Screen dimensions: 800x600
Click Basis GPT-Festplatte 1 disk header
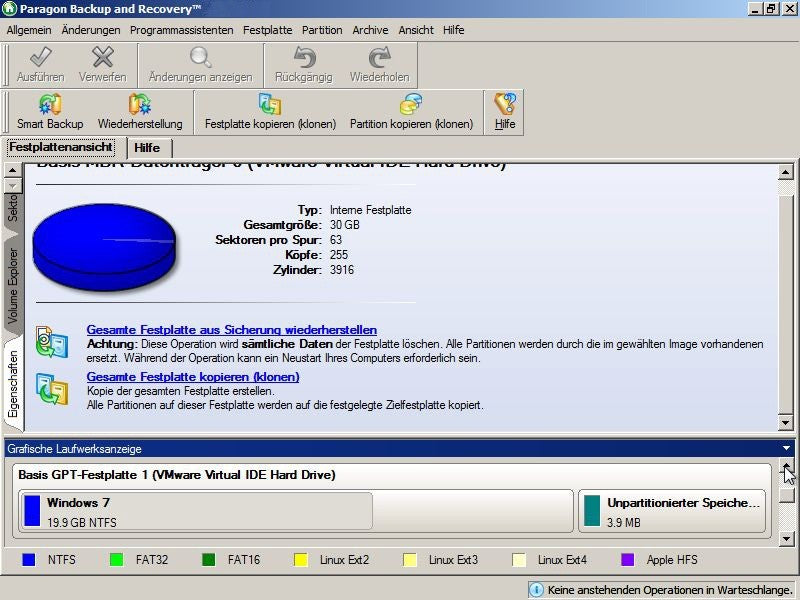click(177, 474)
